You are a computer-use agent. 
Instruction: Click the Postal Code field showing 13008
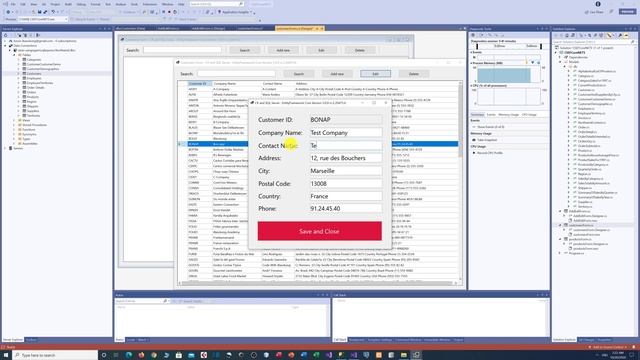(x=346, y=184)
